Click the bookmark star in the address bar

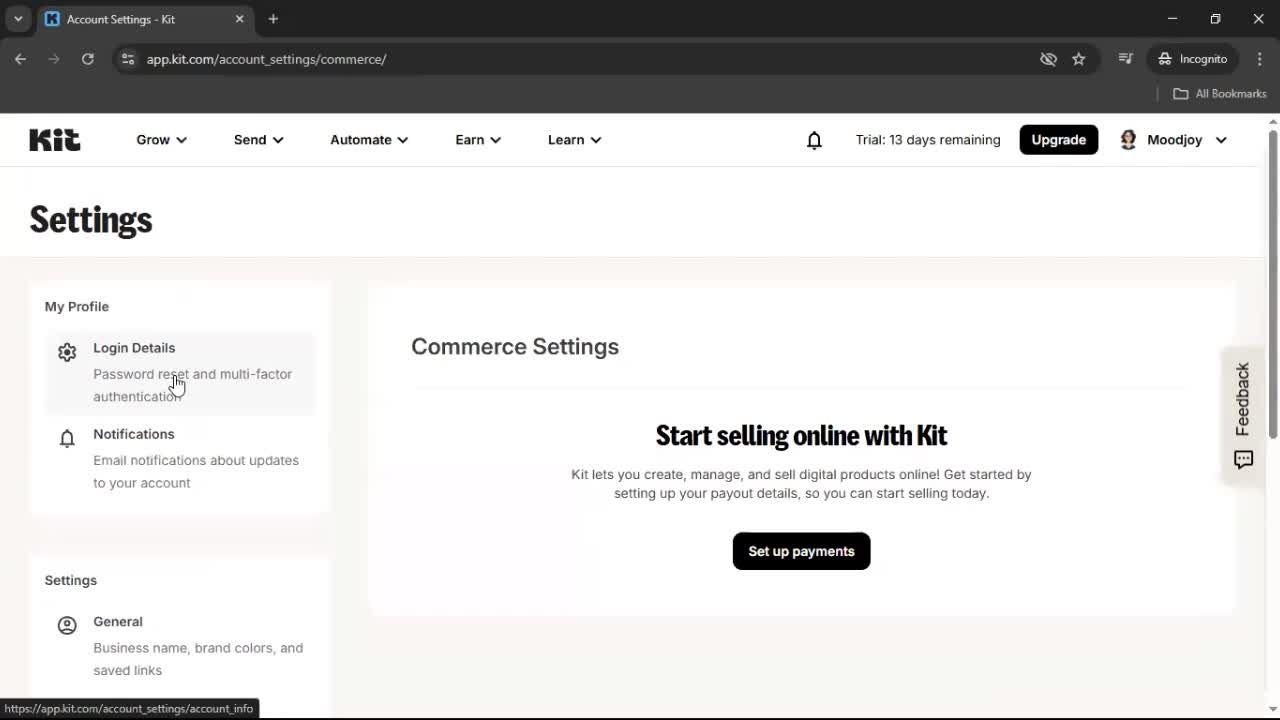(x=1079, y=59)
